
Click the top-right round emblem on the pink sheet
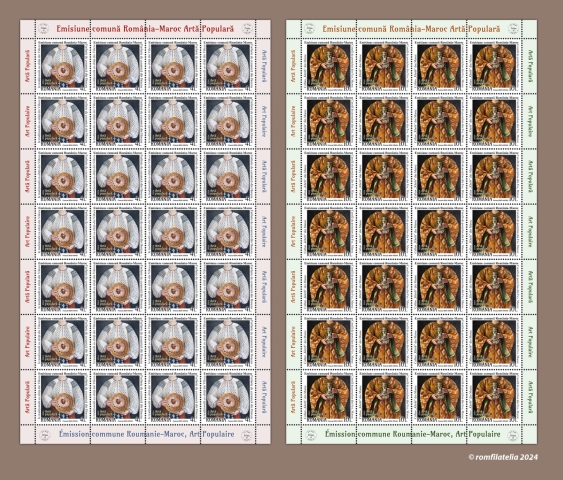247,29
